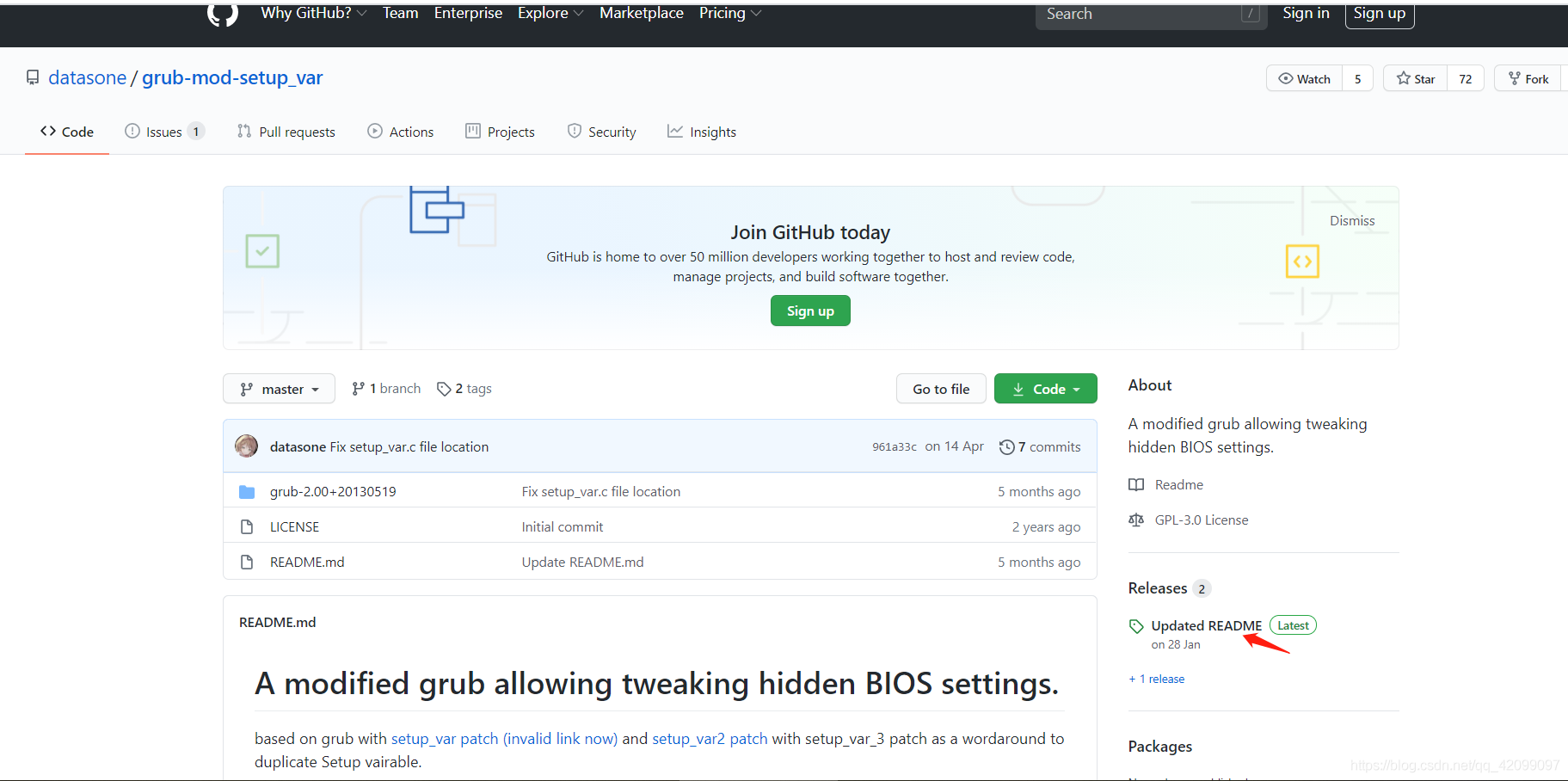Focus the Search input field
The height and width of the screenshot is (781, 1568).
point(1151,15)
